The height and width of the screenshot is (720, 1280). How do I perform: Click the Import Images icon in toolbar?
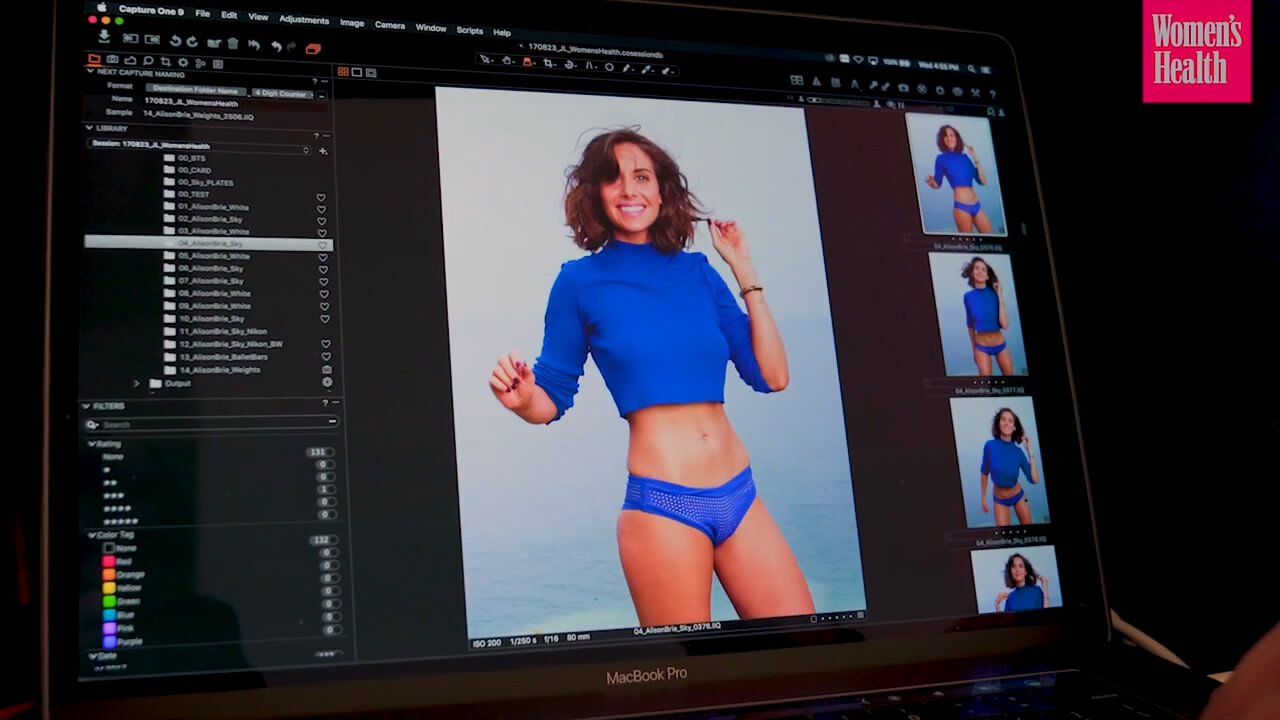(104, 37)
